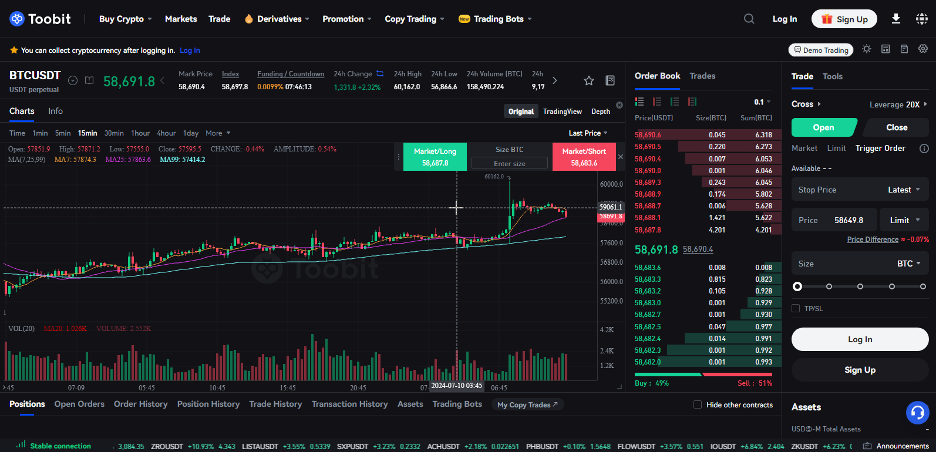Click the Trigger Order info icon

tap(924, 148)
